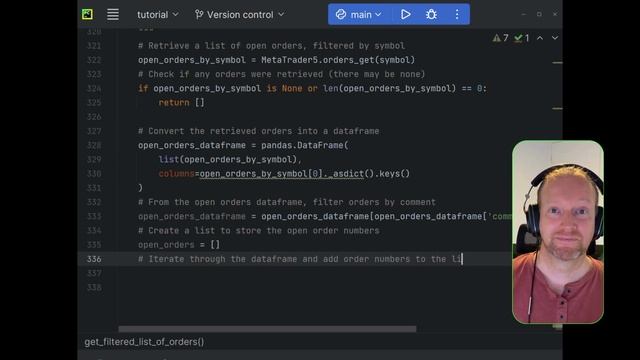Click the Run play button
This screenshot has height=360, width=640.
405,15
